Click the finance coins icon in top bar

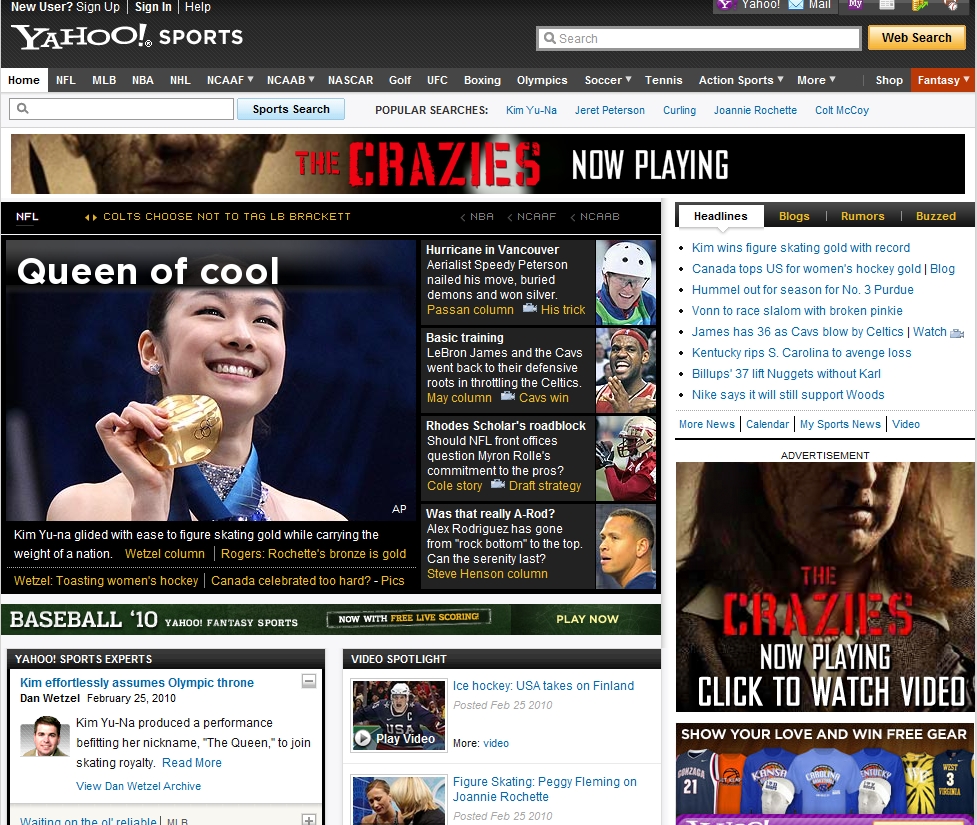(920, 5)
